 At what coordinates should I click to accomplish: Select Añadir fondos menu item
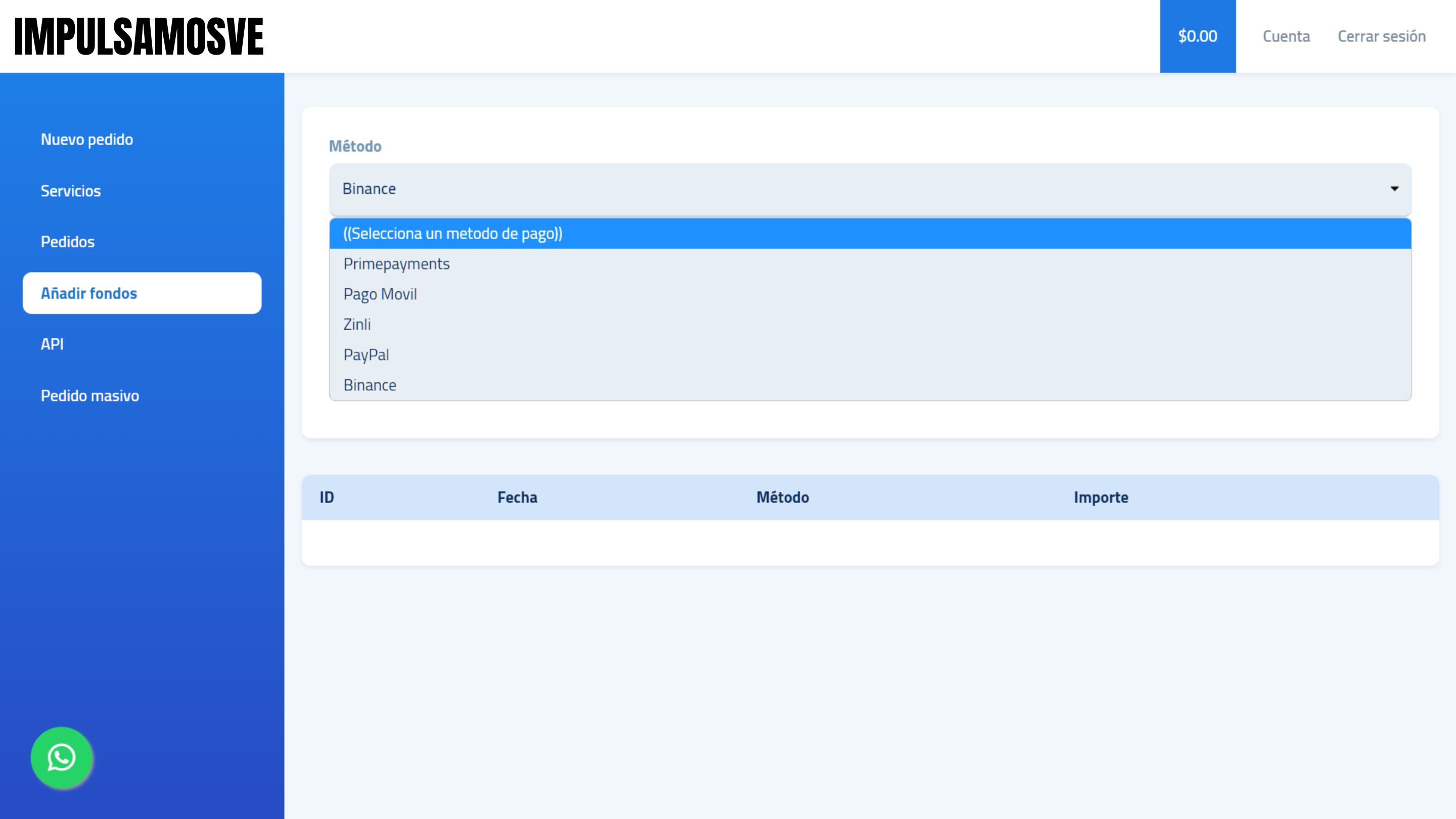click(x=89, y=293)
